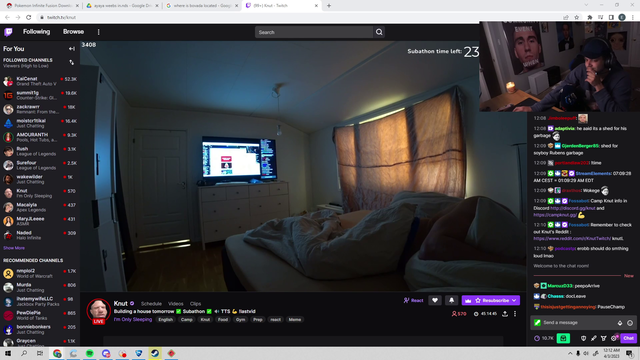This screenshot has width=640, height=360.
Task: Switch to Pokemon Infinite Fusion tab
Action: (42, 6)
